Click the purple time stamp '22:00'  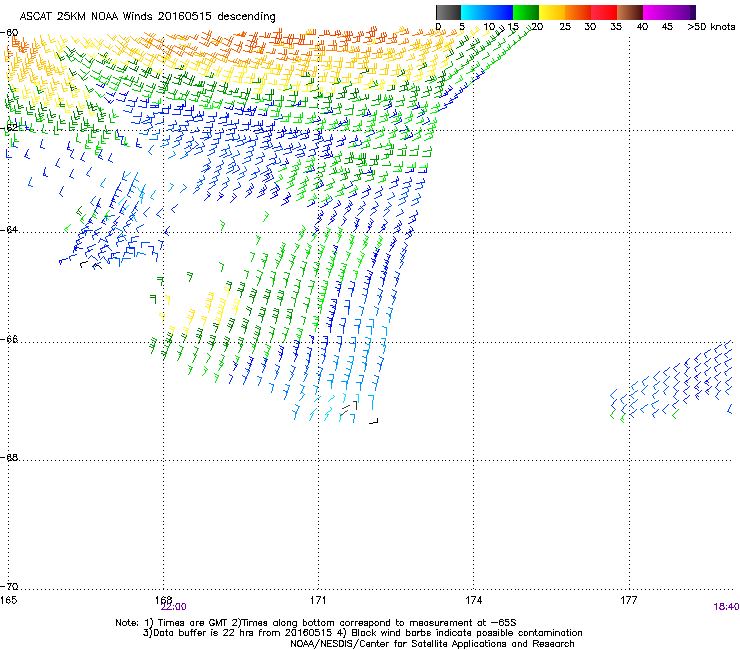point(174,607)
